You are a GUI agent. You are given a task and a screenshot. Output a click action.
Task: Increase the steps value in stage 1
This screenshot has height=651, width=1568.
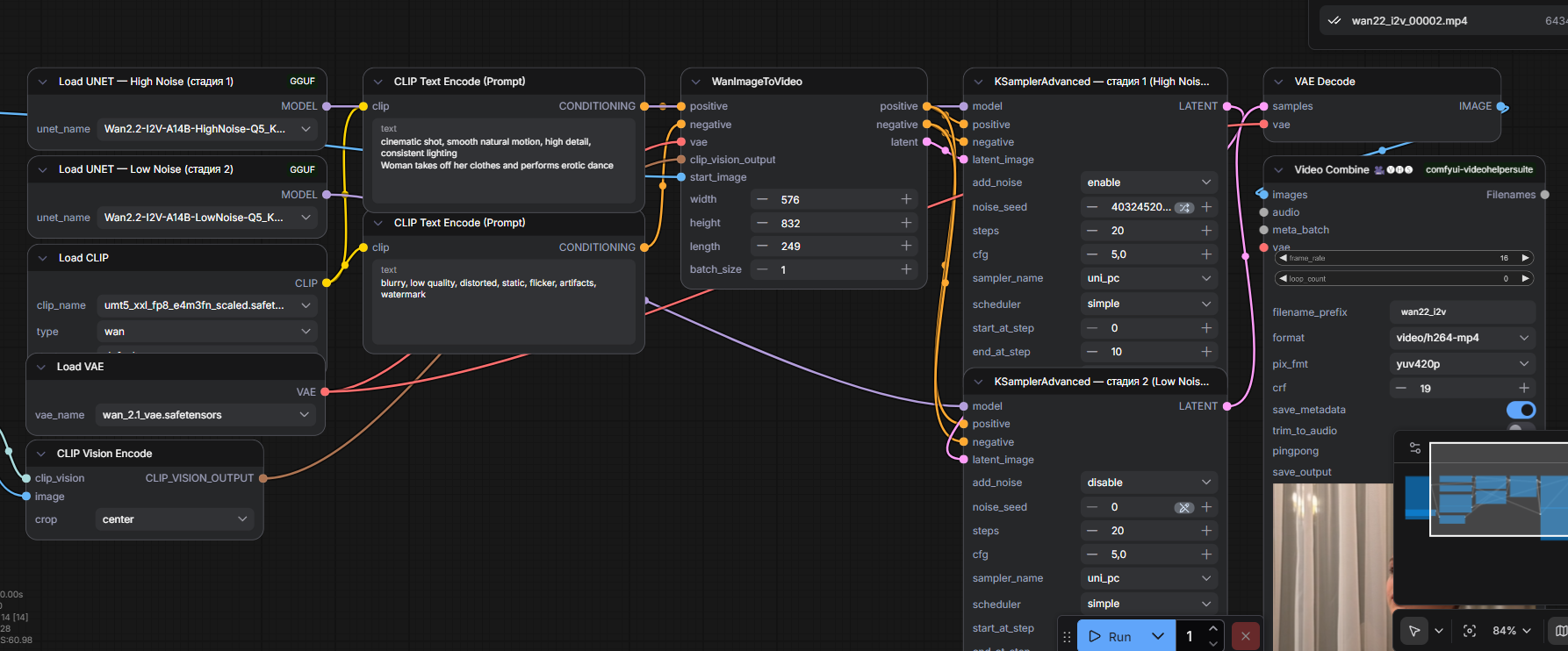[1206, 231]
